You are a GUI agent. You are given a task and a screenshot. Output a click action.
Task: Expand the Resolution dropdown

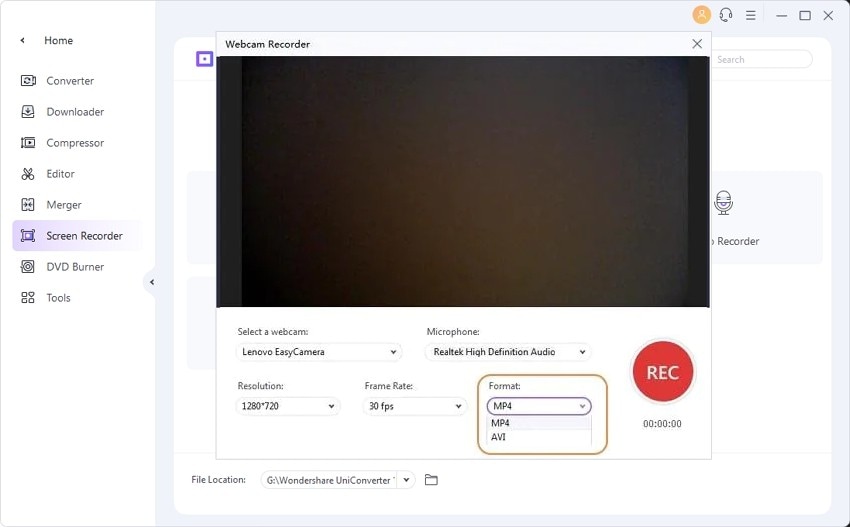point(287,406)
